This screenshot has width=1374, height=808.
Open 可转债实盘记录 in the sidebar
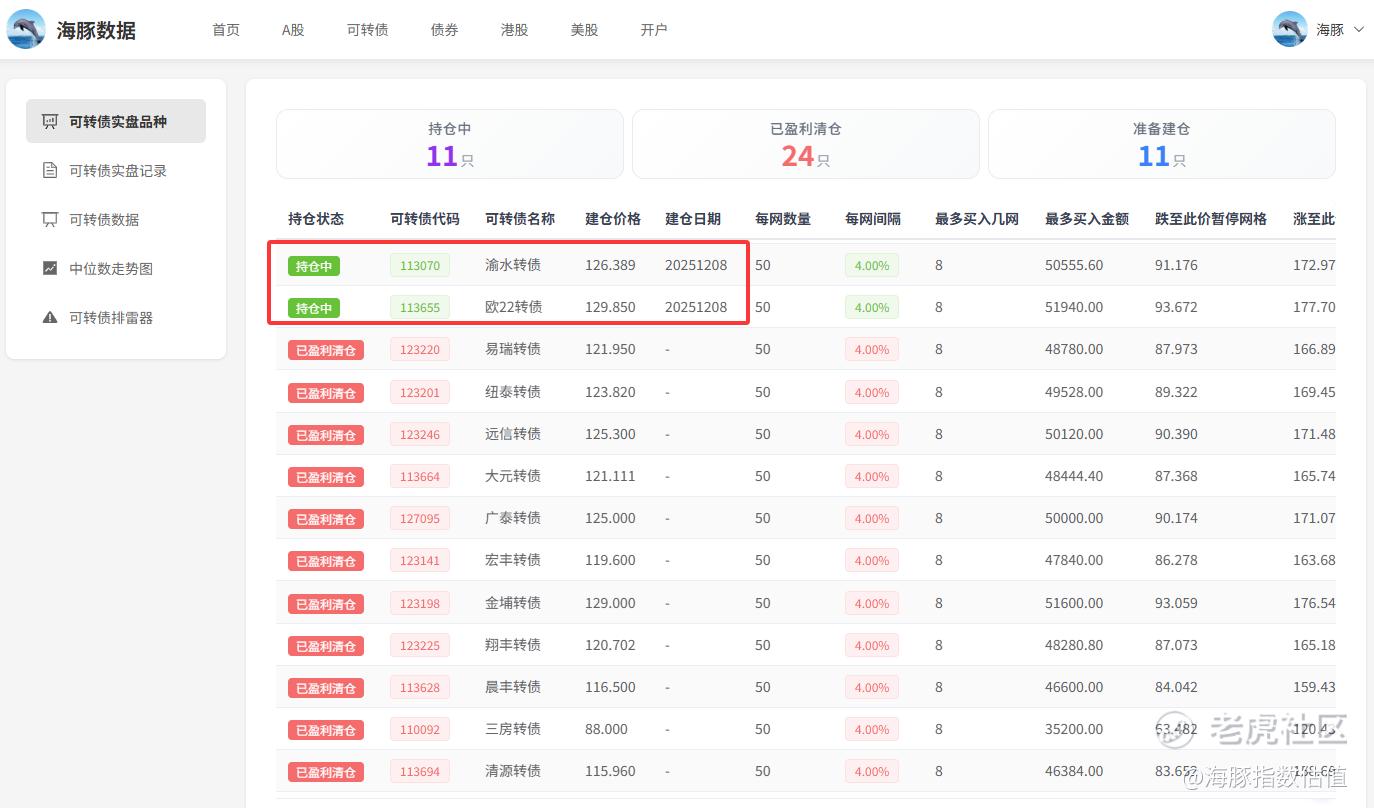point(116,170)
